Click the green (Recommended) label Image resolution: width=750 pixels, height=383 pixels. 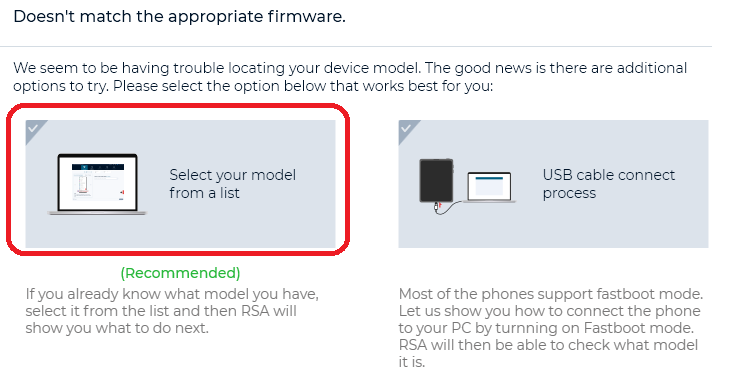click(x=180, y=273)
